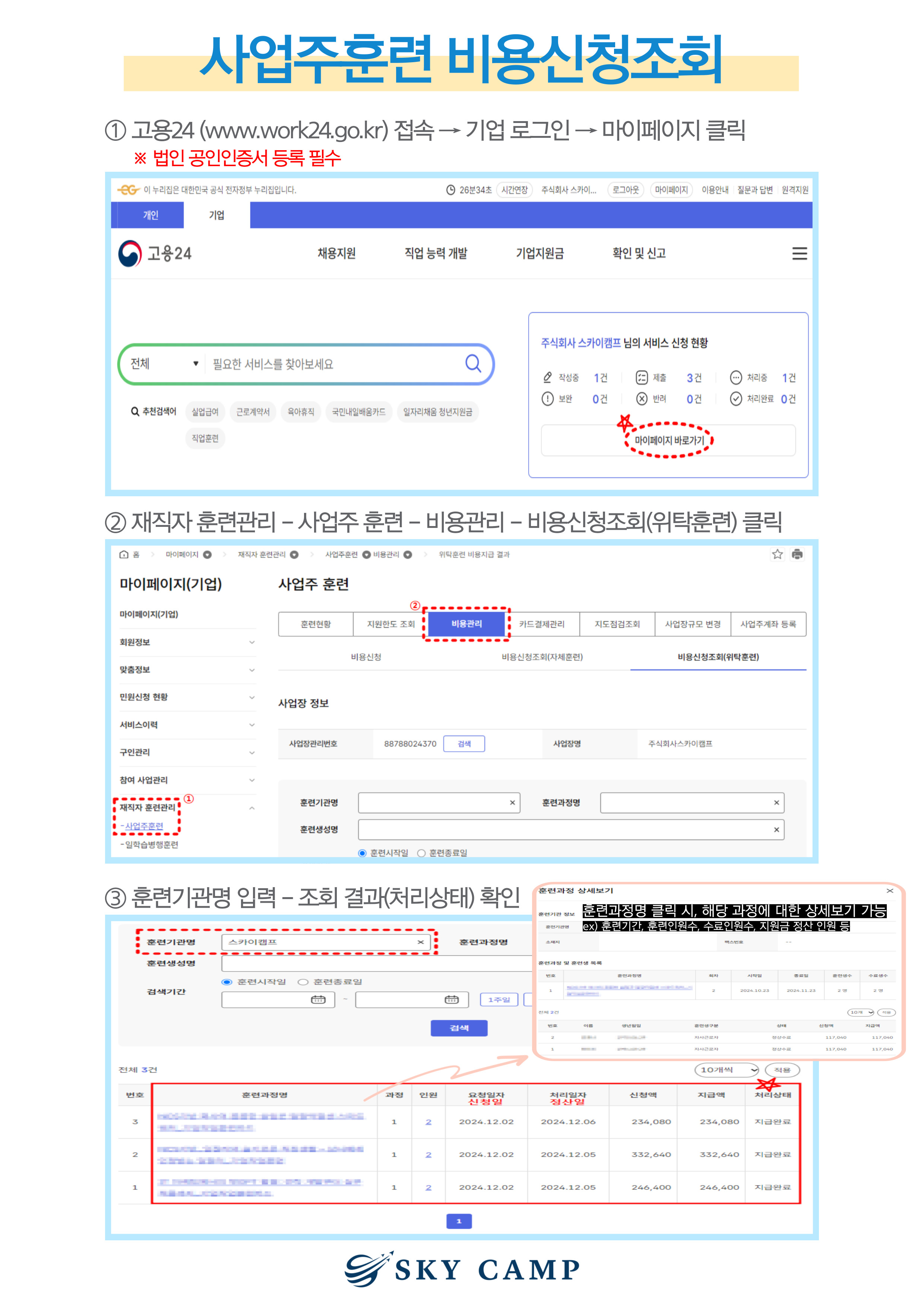Switch to the 개인 tab
This screenshot has height=1307, width=924.
click(x=150, y=215)
